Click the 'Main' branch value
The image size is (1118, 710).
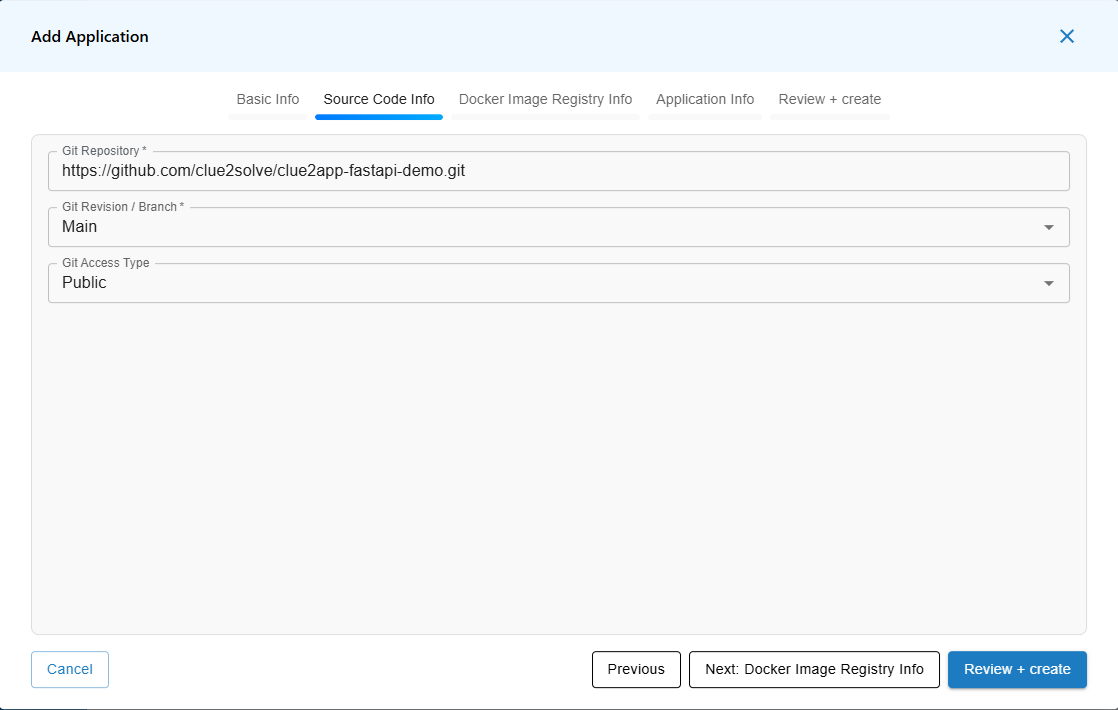pos(80,227)
